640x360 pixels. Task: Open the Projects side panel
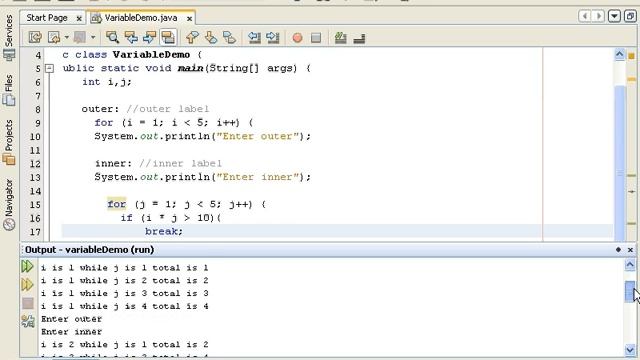point(9,142)
